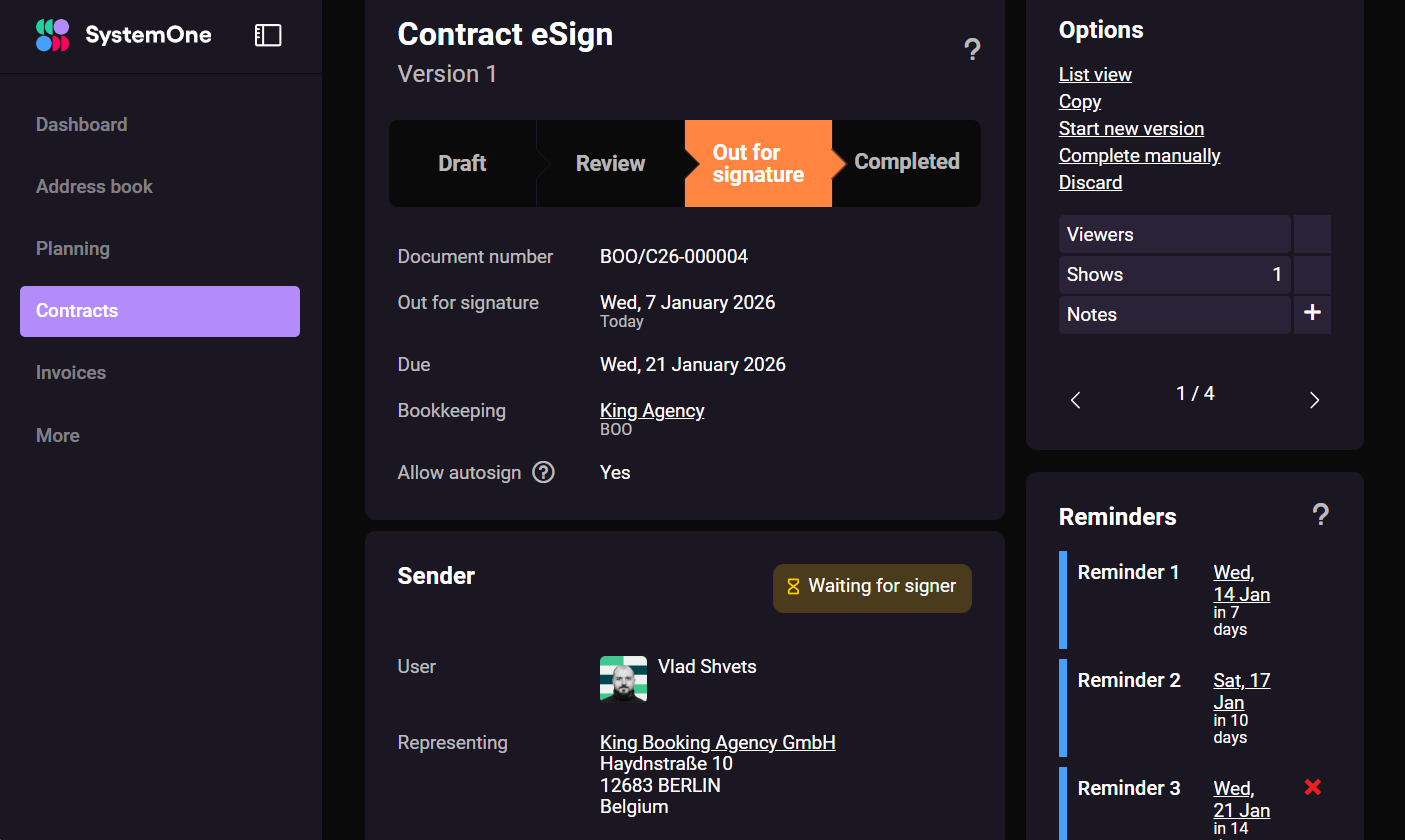Open help for the Reminders panel
Viewport: 1405px width, 840px height.
(1321, 514)
